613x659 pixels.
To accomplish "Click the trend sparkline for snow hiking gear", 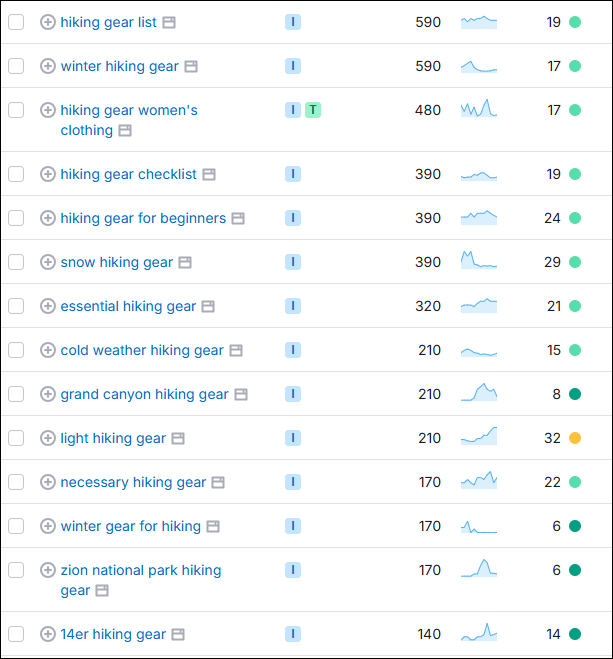I will 478,261.
